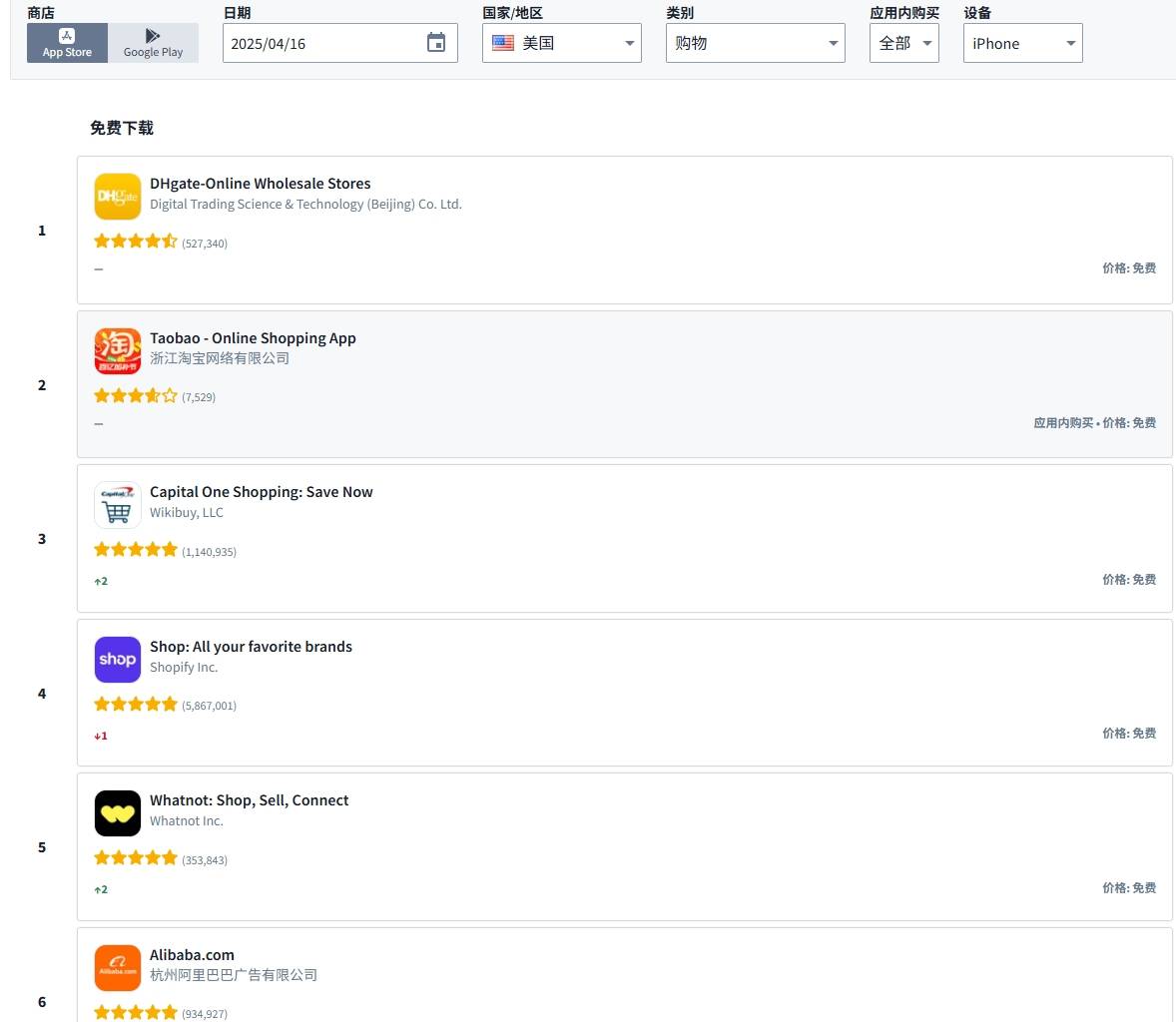Click the Alibaba.com app icon
1176x1022 pixels.
(118, 967)
